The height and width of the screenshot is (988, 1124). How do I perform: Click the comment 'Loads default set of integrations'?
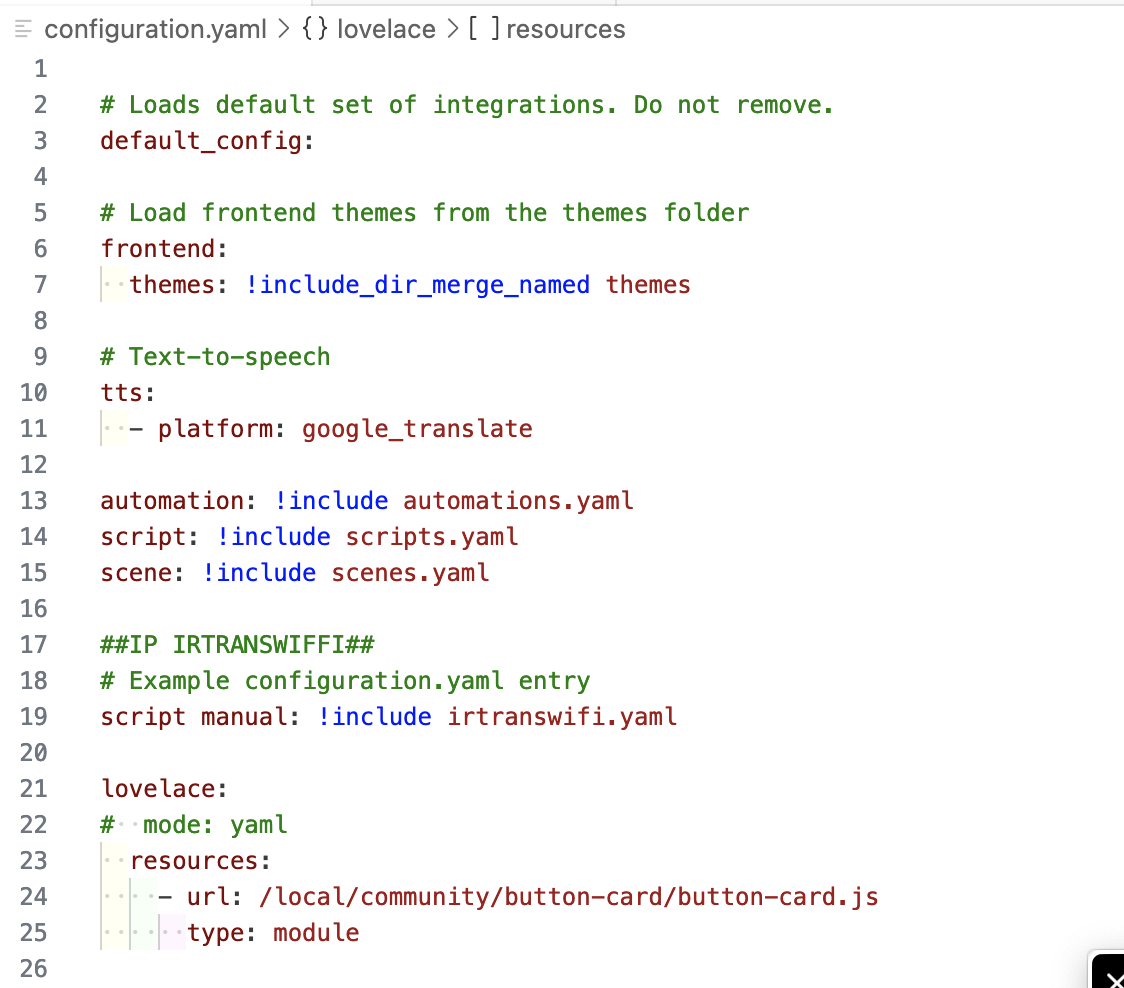click(x=467, y=105)
